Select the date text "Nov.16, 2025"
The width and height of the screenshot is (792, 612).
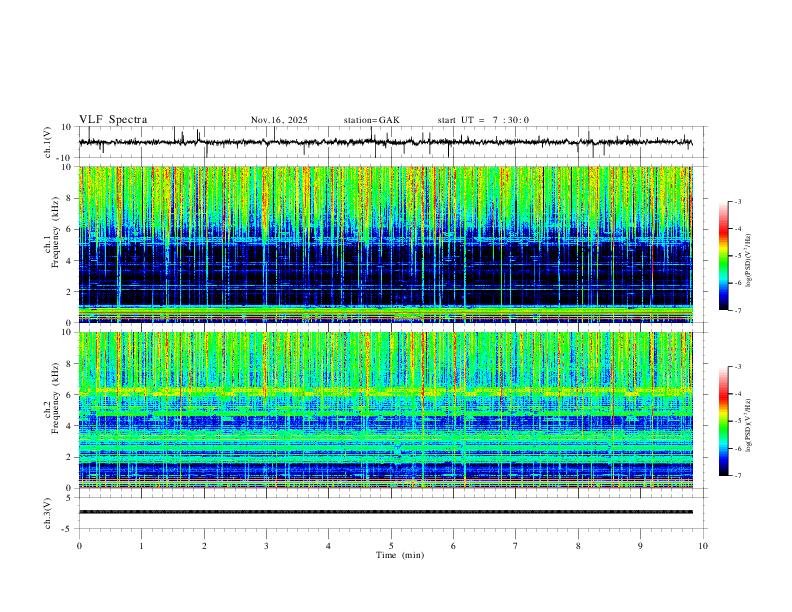tap(279, 120)
